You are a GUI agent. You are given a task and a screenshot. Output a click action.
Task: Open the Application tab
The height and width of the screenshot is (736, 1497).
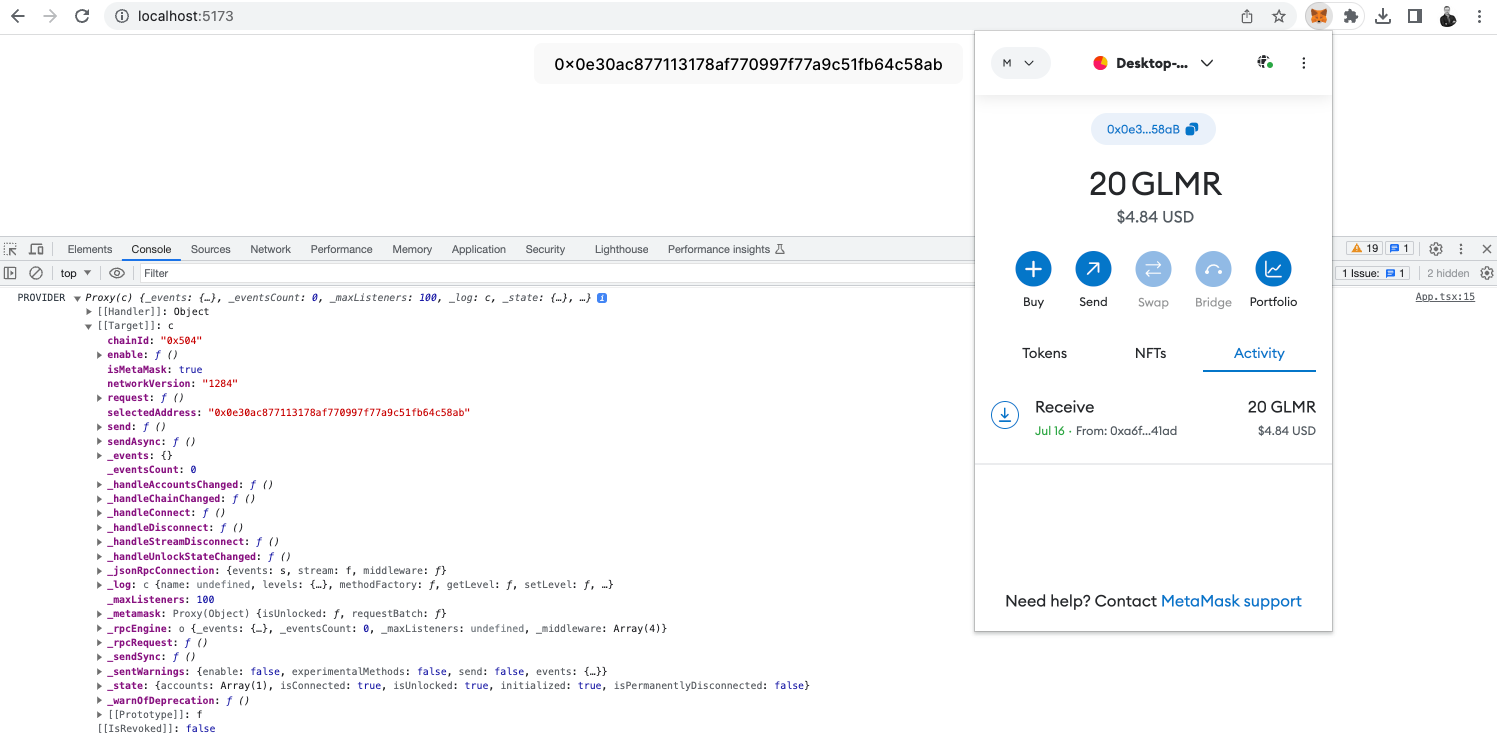[479, 249]
